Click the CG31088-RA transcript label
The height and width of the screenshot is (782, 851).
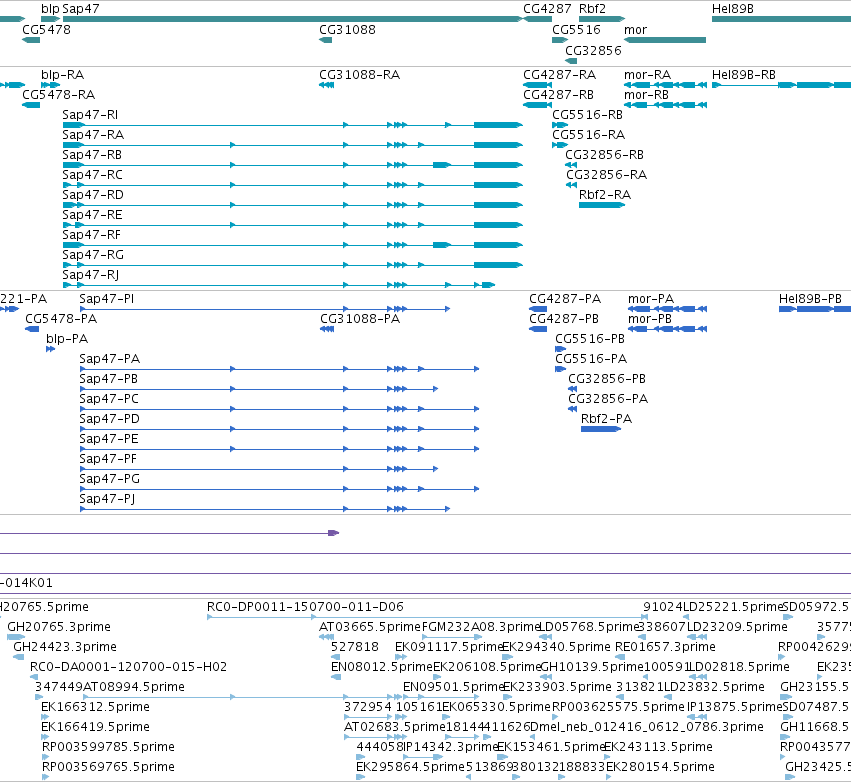point(359,74)
